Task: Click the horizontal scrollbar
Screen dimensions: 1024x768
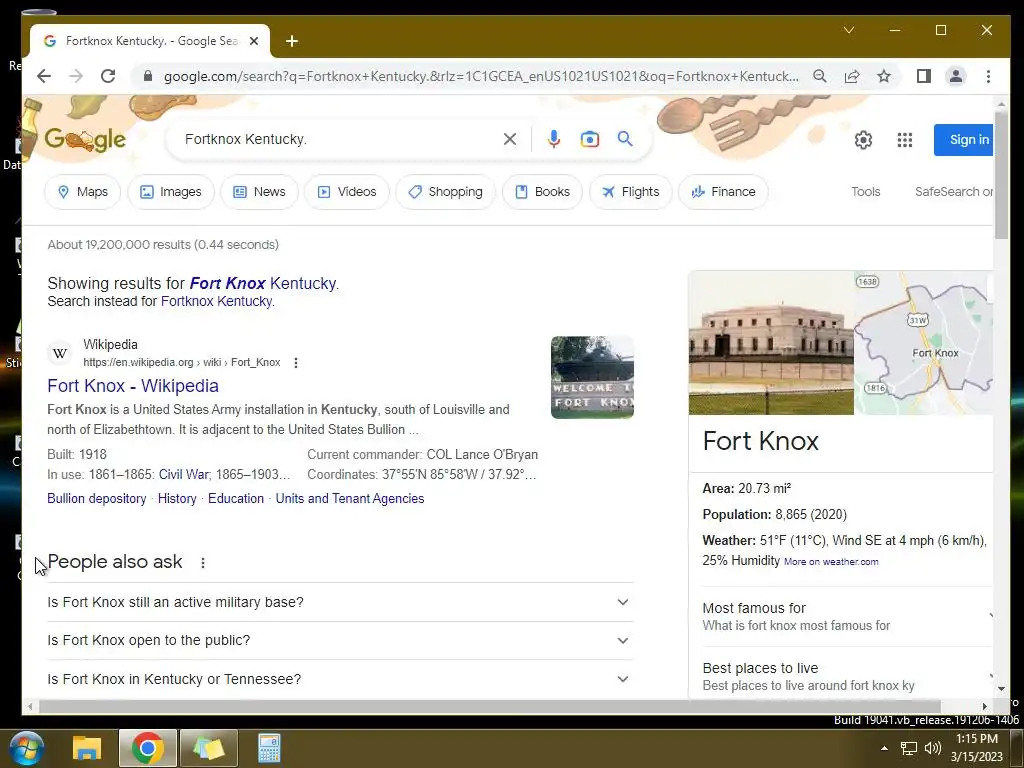Action: [490, 706]
